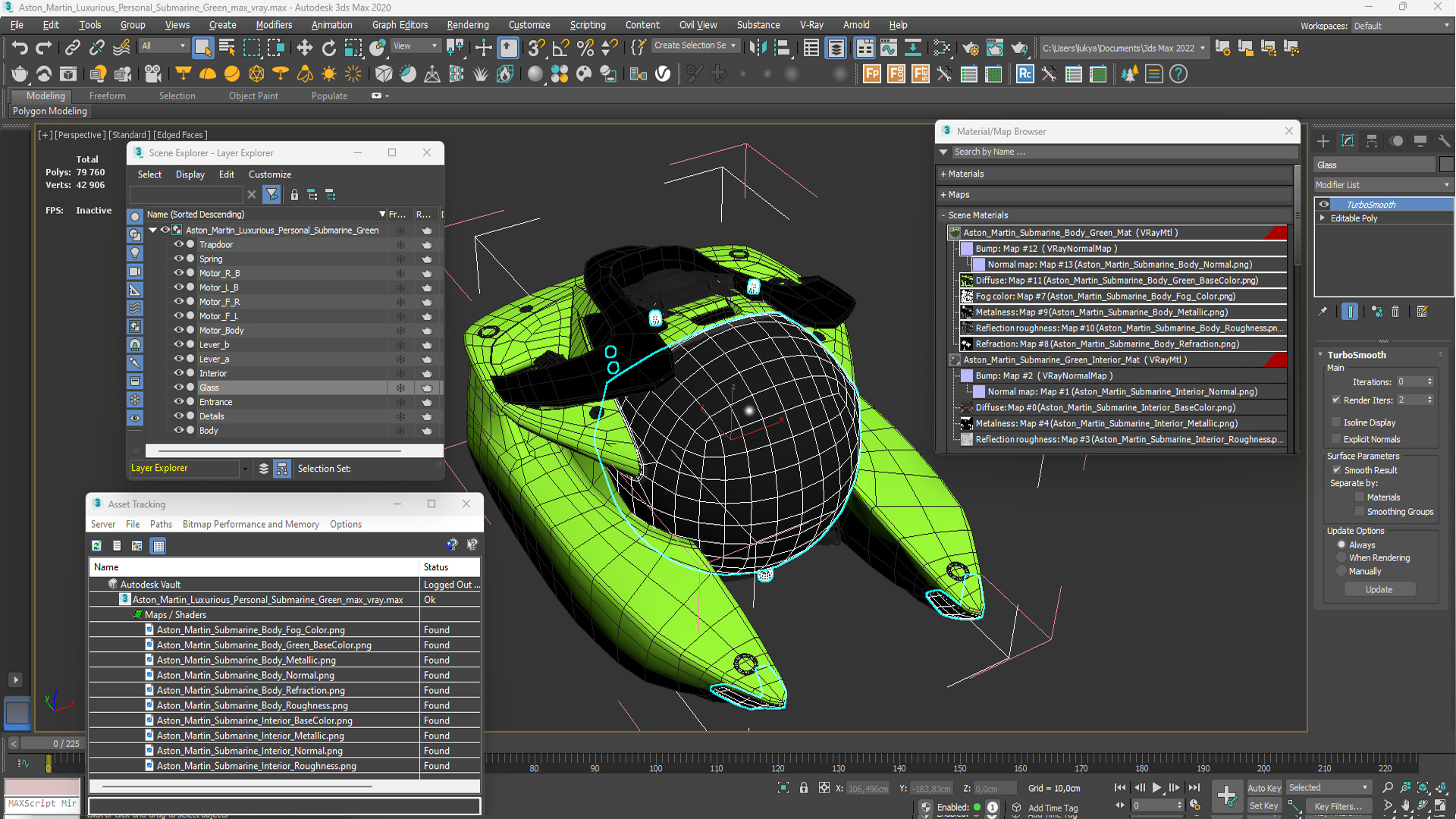Open the Rendering menu
Screen dimensions: 1456x819
tap(467, 25)
